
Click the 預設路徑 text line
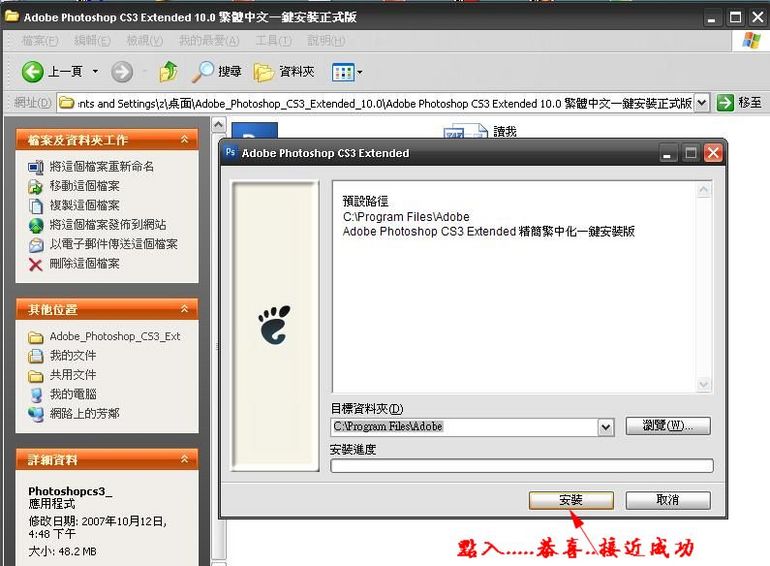click(365, 201)
